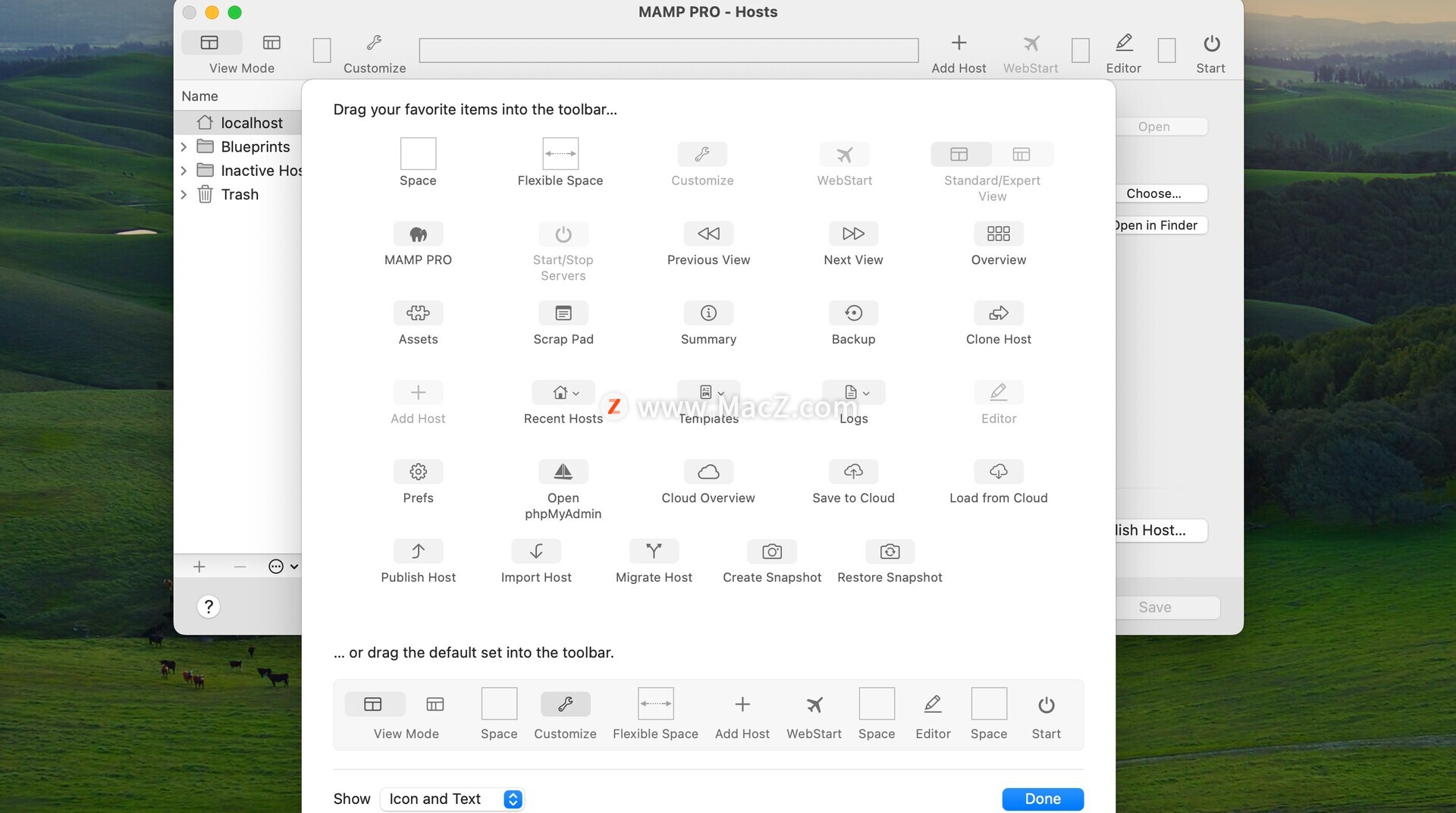Click the Next View forward icon

click(x=853, y=234)
